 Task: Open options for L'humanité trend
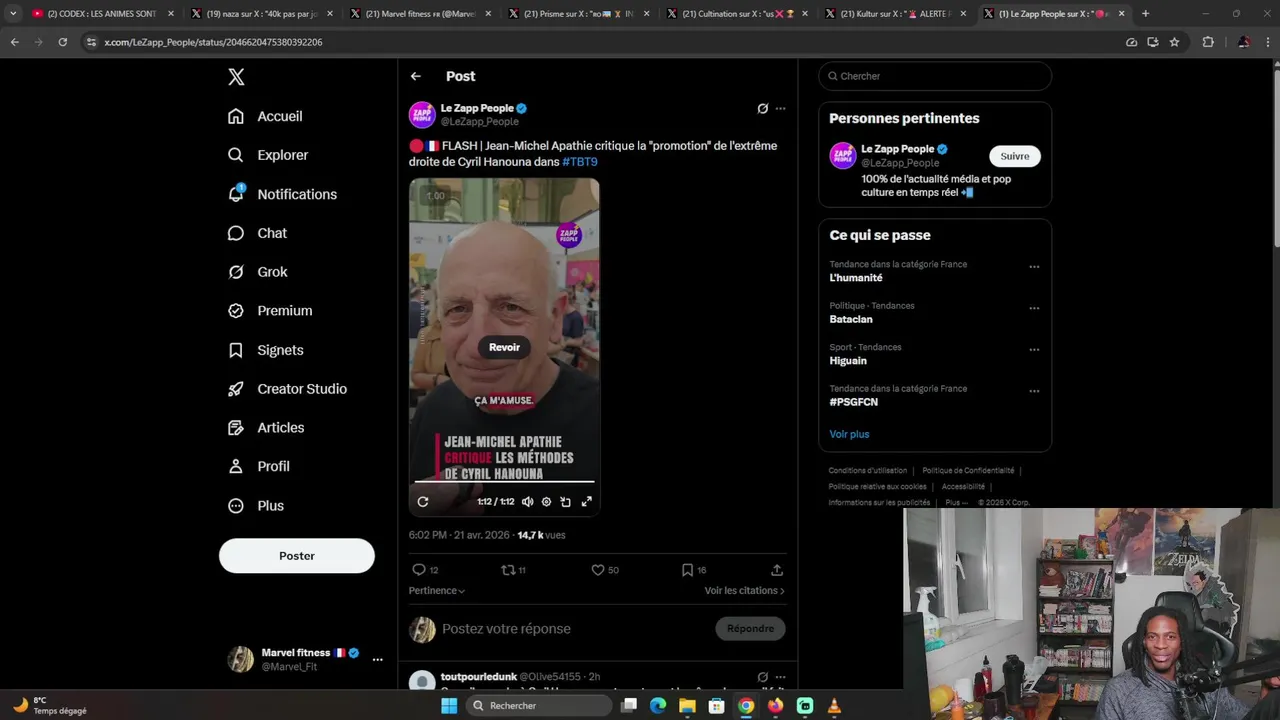(x=1034, y=267)
